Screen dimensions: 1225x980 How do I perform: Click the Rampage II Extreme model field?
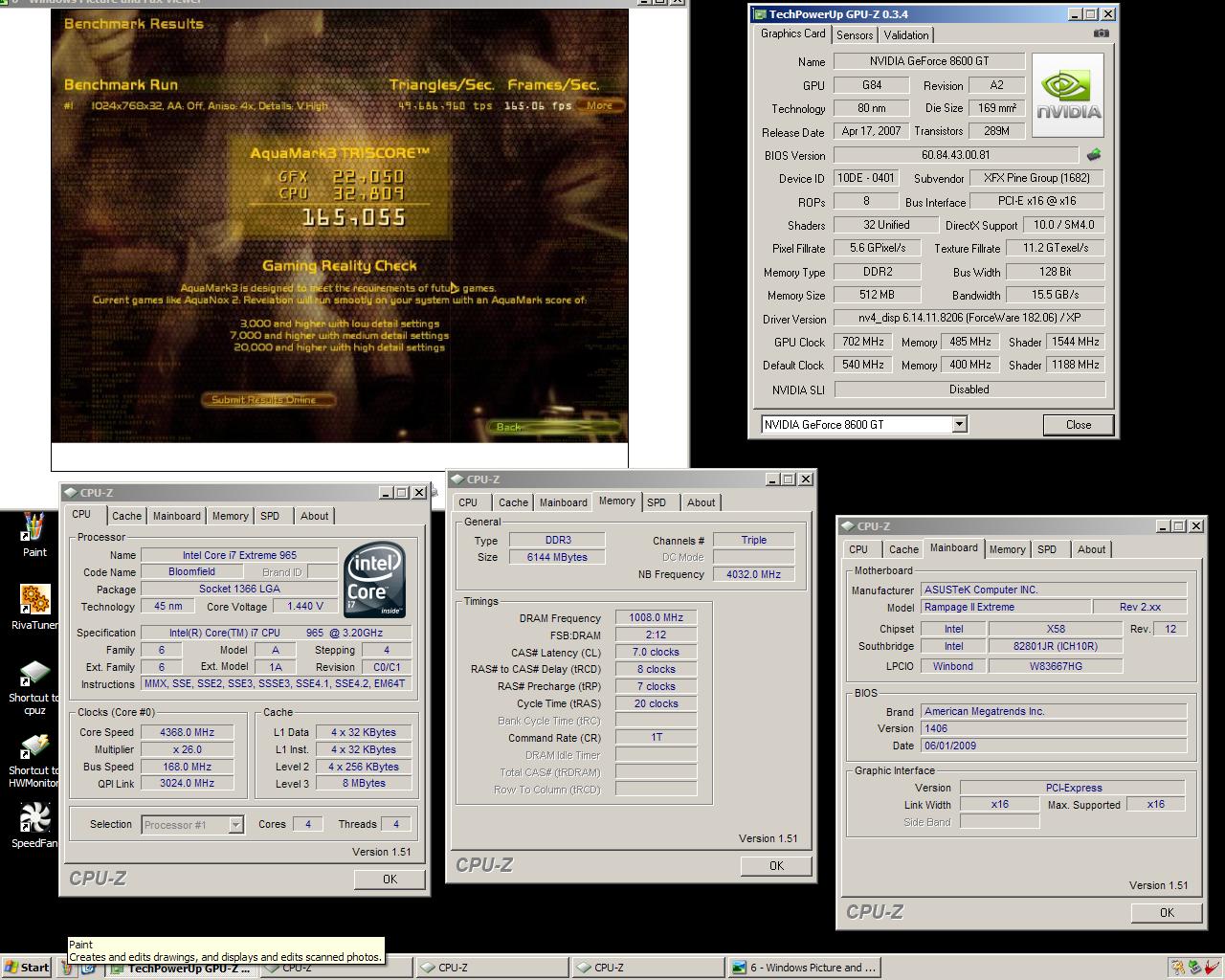point(1006,608)
